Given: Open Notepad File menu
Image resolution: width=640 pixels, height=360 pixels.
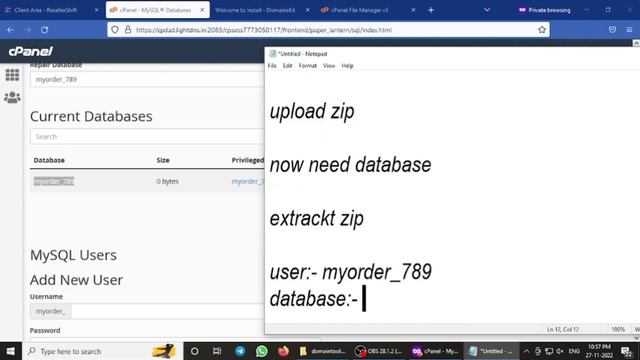Looking at the screenshot, I should pos(272,66).
